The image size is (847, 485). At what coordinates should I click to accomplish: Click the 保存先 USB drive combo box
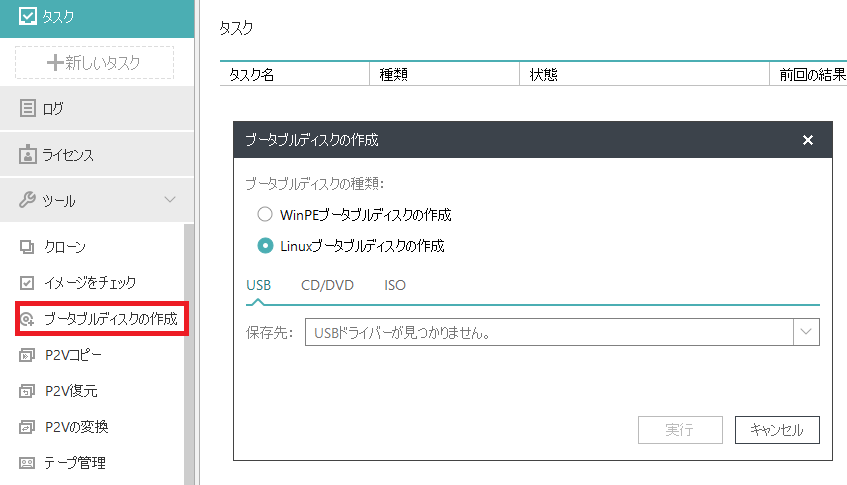(562, 332)
